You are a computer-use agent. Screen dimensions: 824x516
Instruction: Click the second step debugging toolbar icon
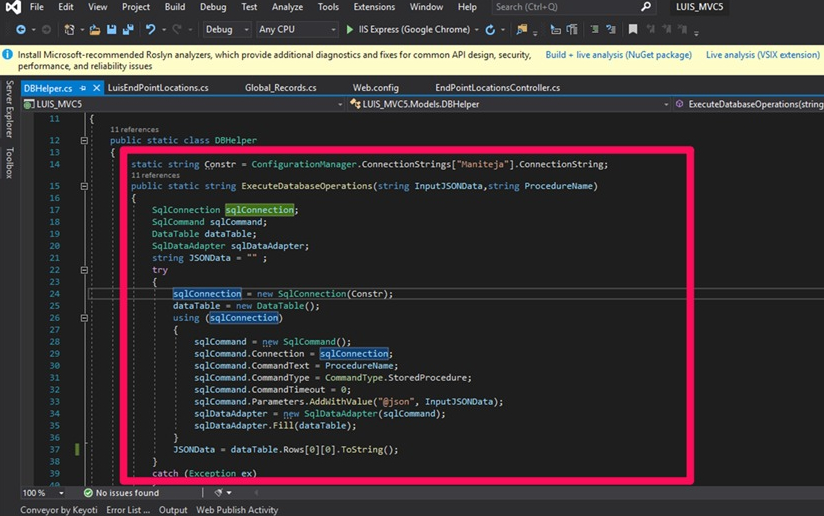pos(572,29)
